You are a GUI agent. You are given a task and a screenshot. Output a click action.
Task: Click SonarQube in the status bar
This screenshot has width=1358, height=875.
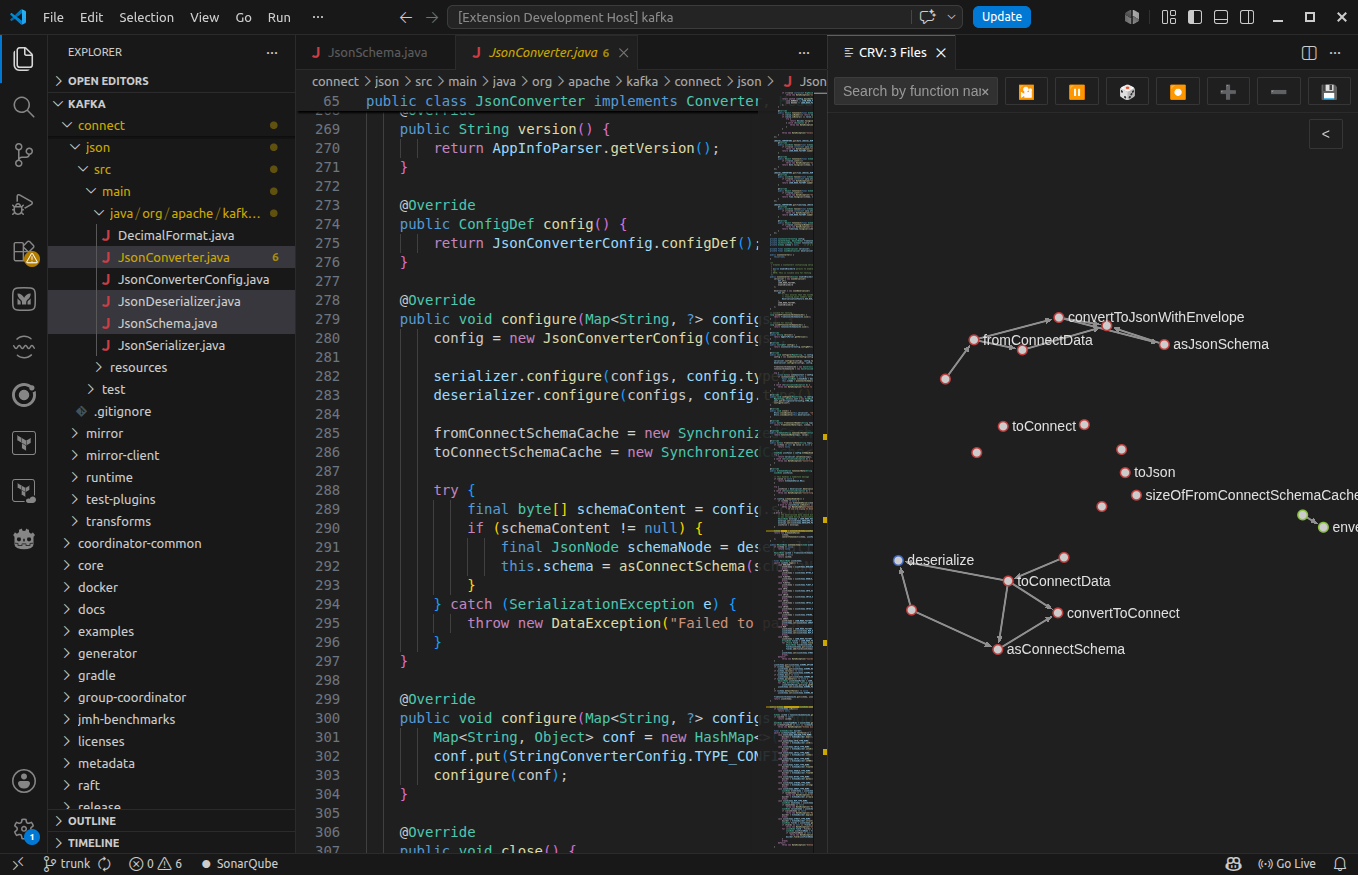pyautogui.click(x=240, y=864)
